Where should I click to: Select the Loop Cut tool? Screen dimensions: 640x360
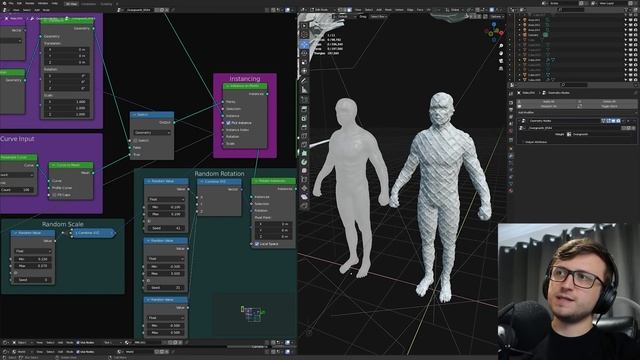tap(304, 136)
